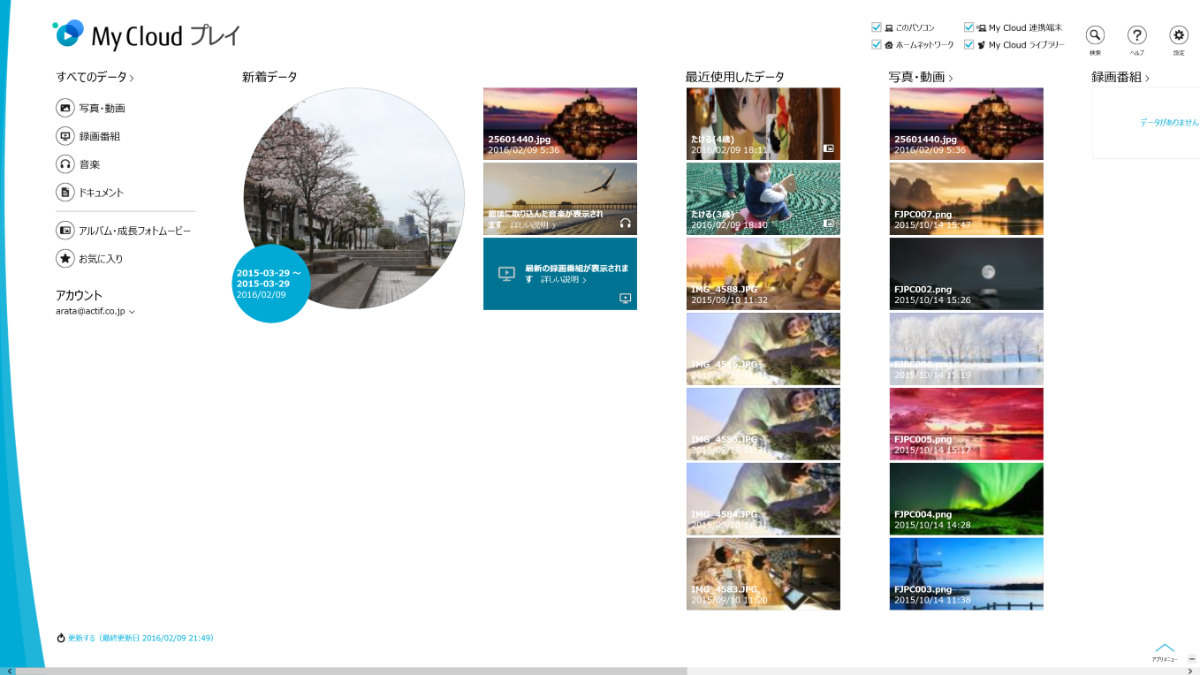Disable the My Cloud ライブラリー checkbox
The width and height of the screenshot is (1200, 675).
969,45
